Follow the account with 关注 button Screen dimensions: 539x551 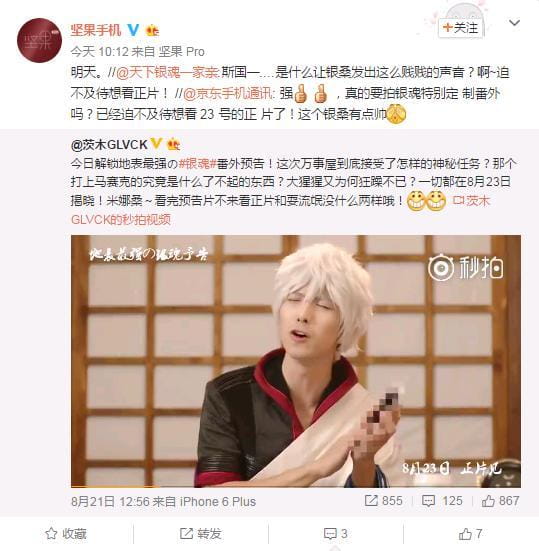tap(461, 28)
